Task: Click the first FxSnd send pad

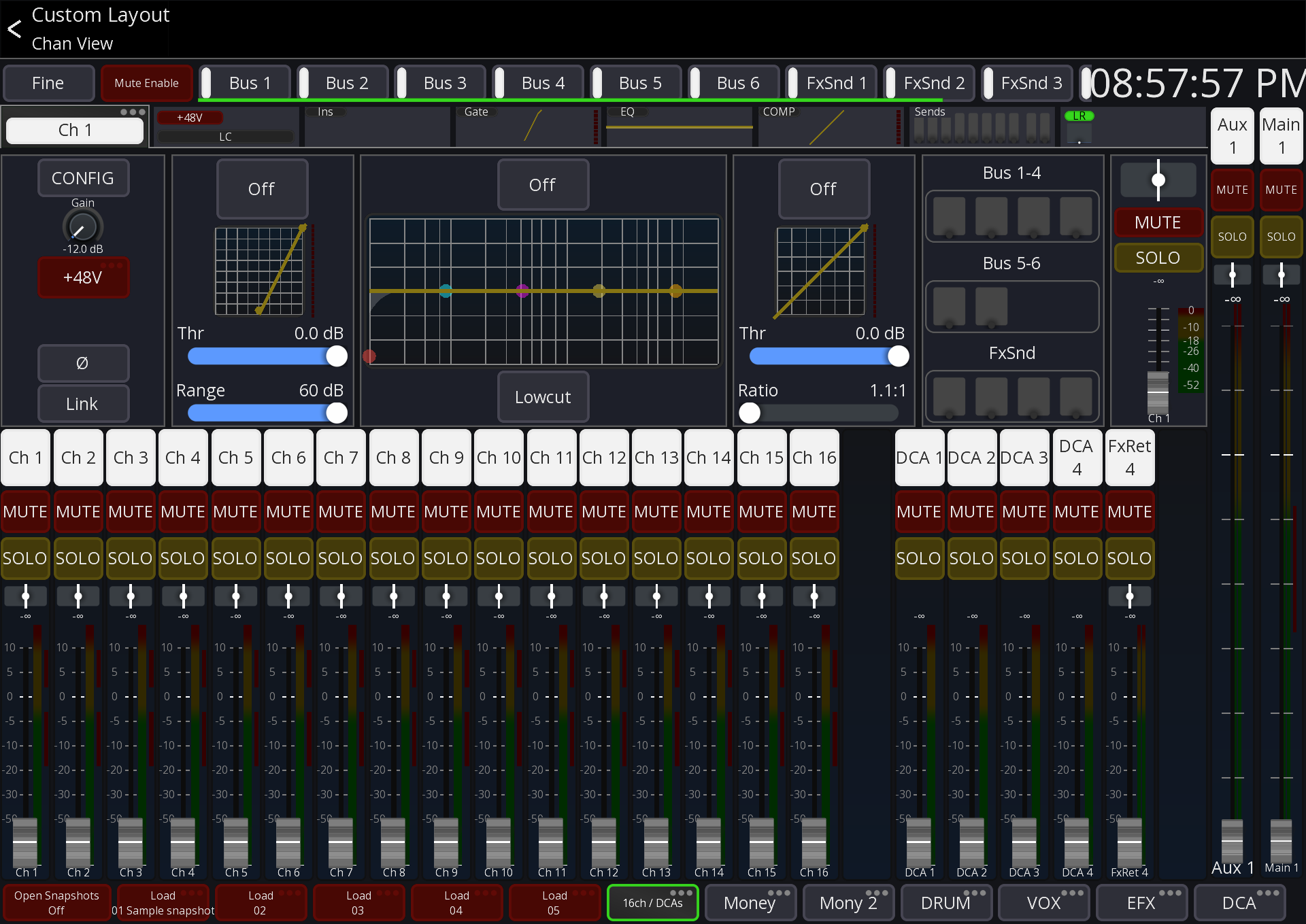Action: pos(950,396)
